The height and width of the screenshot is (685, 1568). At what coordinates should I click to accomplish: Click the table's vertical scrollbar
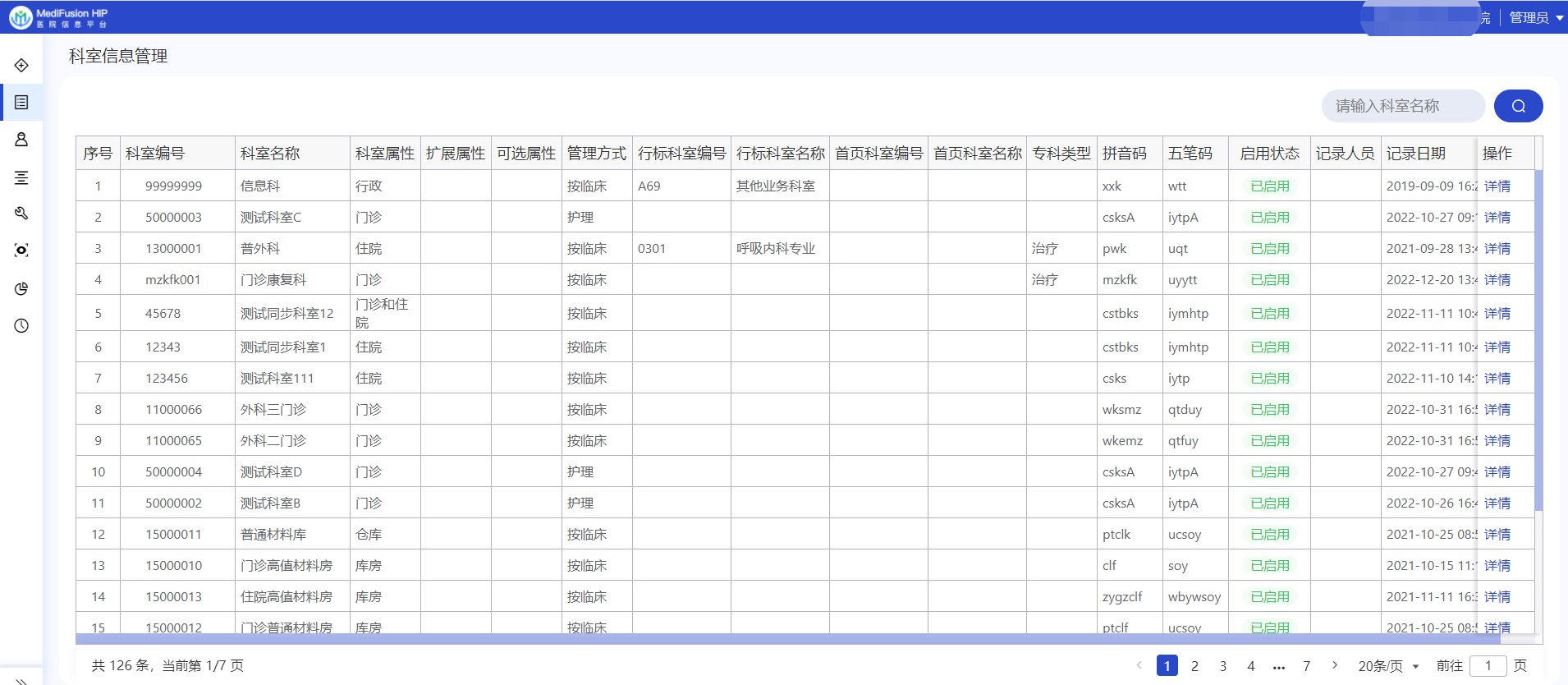pos(1538,340)
